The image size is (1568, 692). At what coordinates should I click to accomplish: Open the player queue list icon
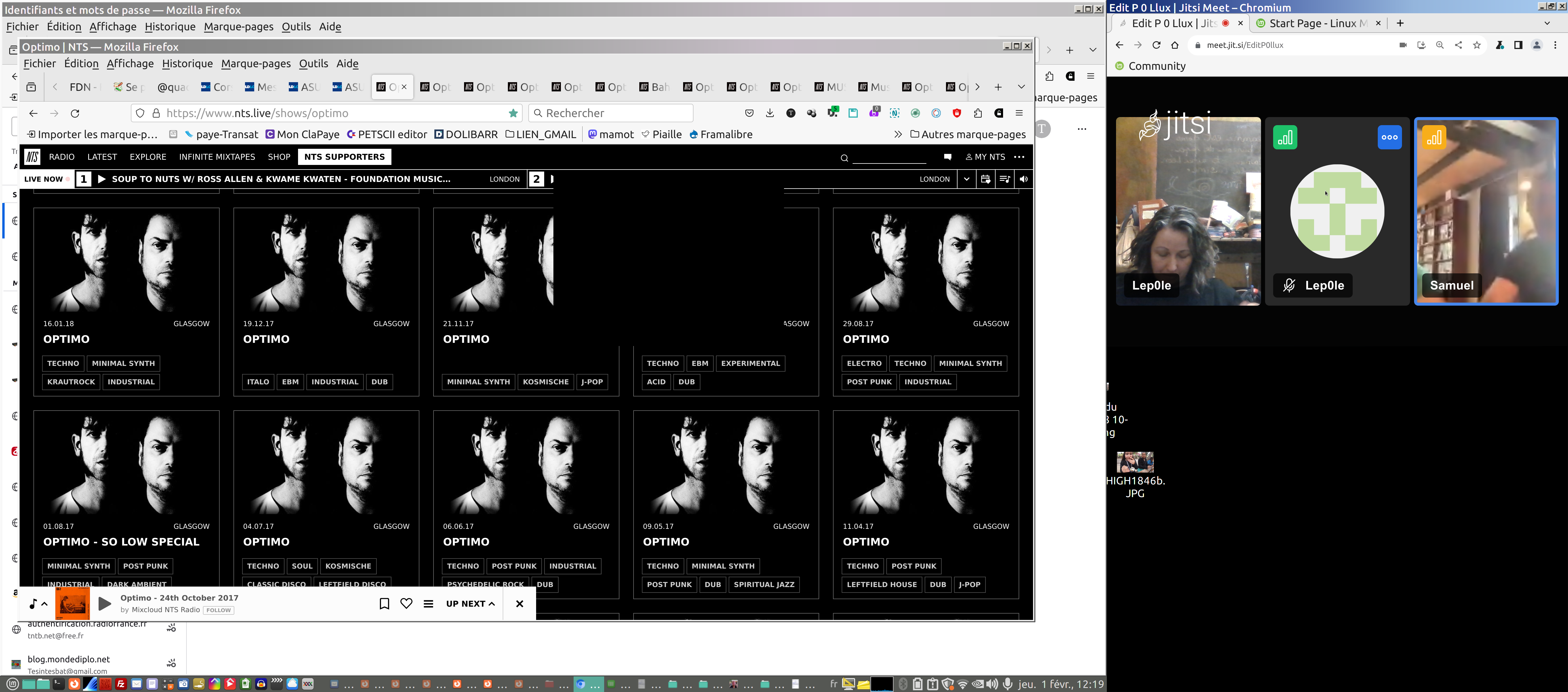(429, 604)
